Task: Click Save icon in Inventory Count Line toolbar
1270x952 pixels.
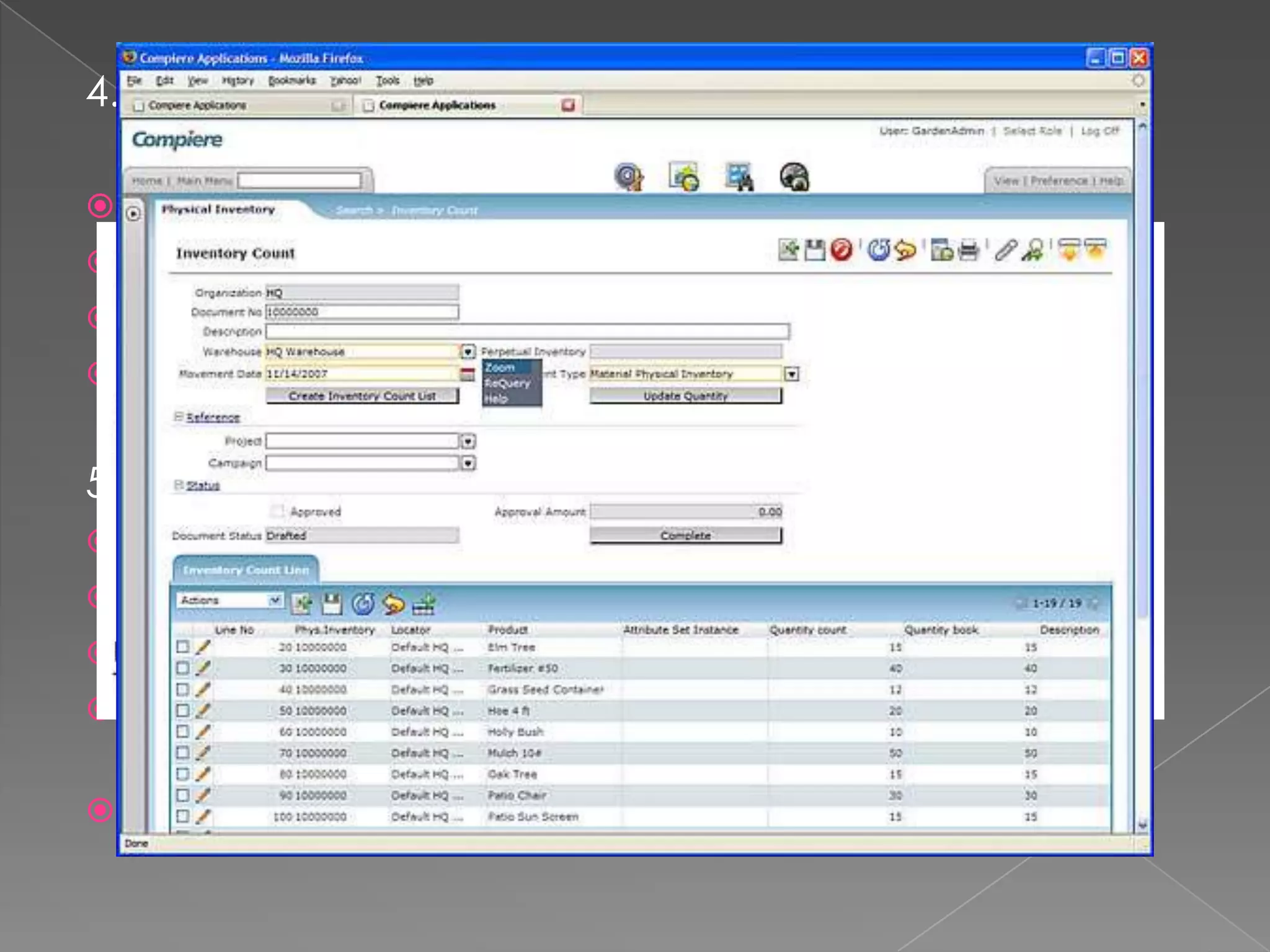Action: (x=332, y=603)
